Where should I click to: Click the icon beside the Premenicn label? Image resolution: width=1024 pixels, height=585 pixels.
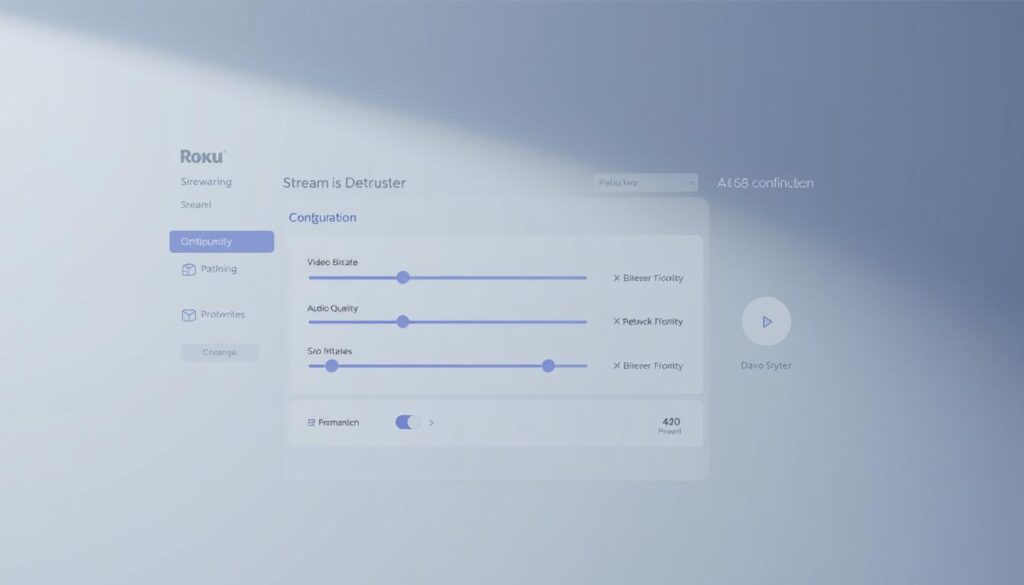(x=311, y=422)
